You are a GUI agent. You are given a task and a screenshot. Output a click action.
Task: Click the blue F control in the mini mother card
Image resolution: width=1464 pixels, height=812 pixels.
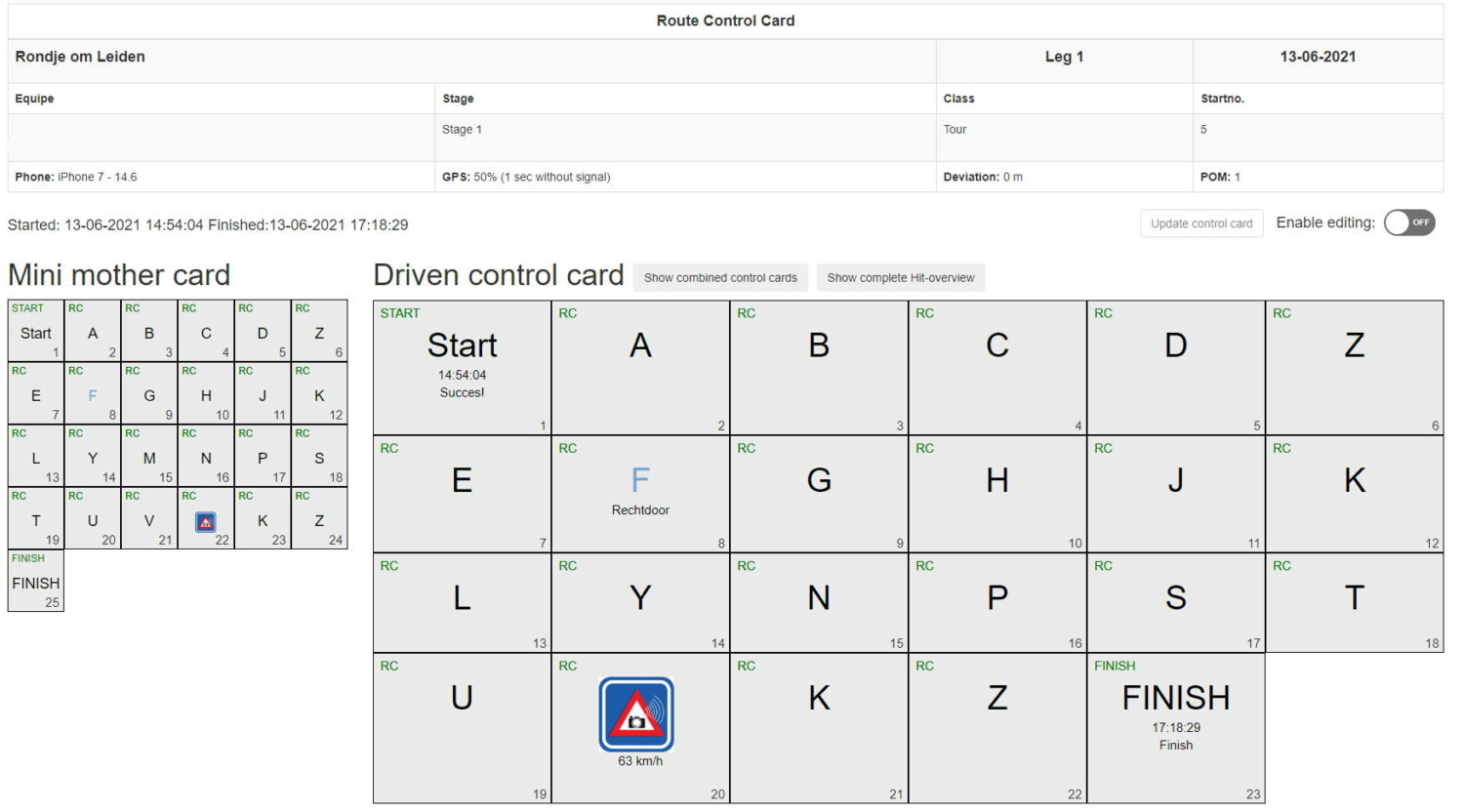point(94,395)
